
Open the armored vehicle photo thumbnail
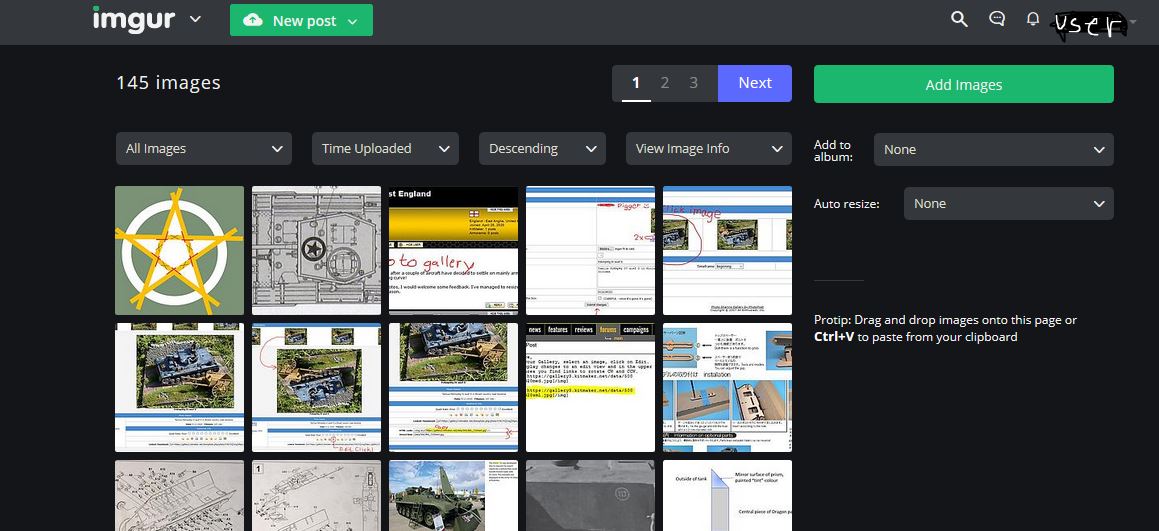pyautogui.click(x=453, y=495)
